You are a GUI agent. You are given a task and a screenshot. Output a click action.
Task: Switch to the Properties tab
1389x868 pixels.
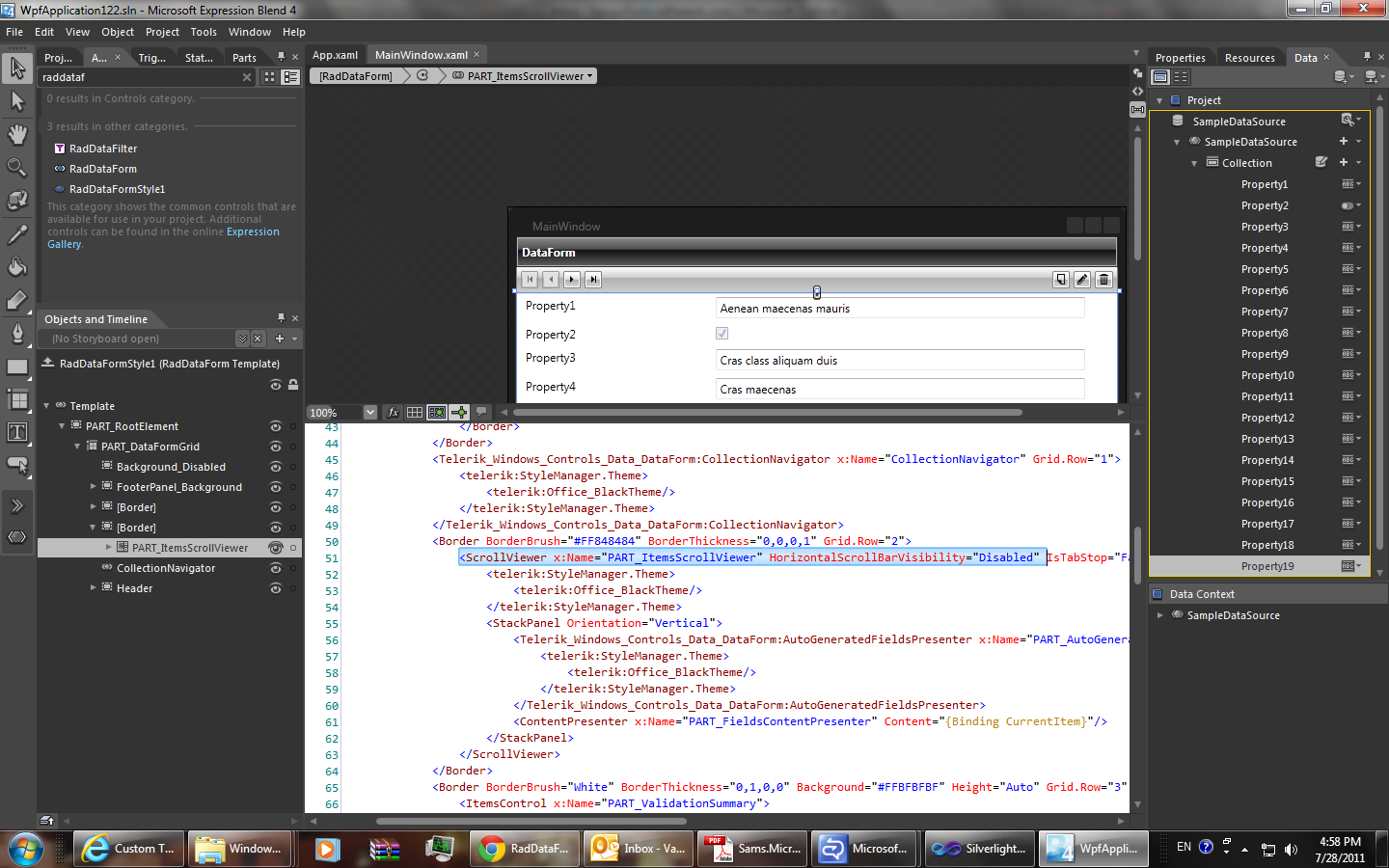click(x=1181, y=58)
